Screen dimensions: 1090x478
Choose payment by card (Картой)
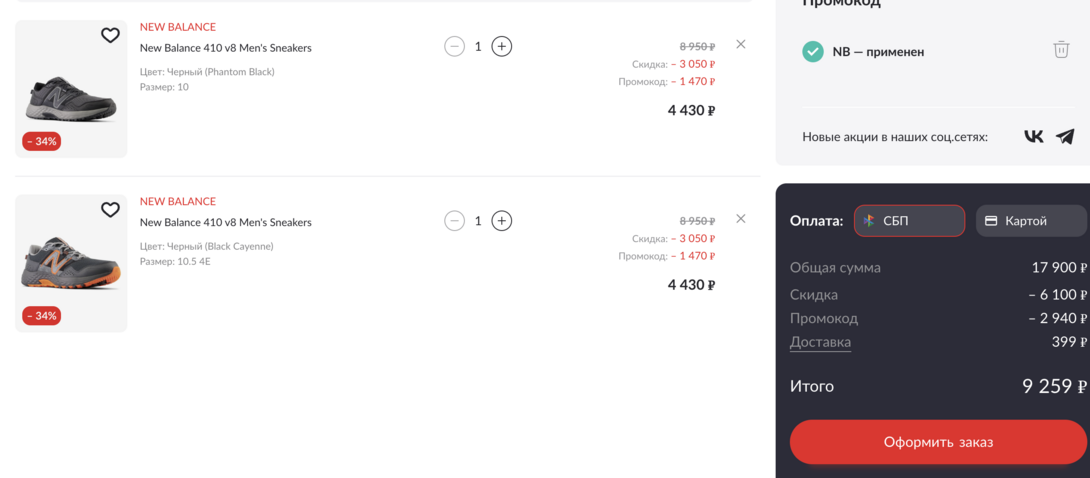click(1030, 221)
